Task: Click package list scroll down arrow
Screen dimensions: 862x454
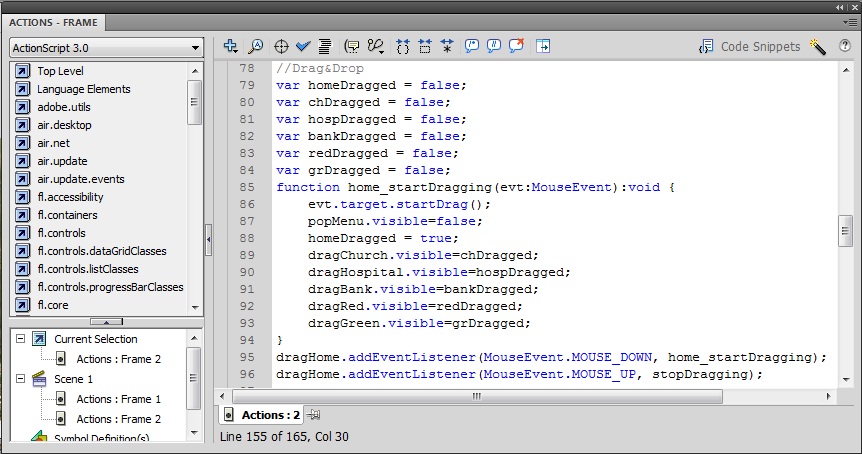Action: point(195,307)
